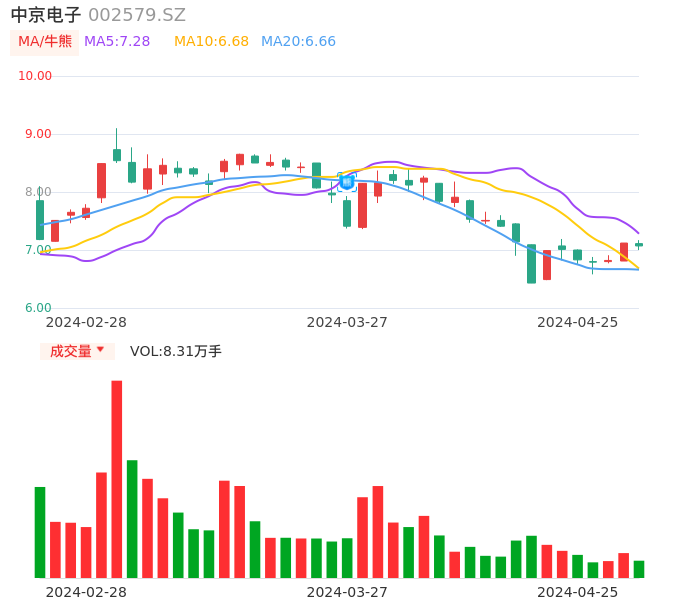
Task: Click the 2024-03-27 date label under candlesticks
Action: tap(347, 322)
